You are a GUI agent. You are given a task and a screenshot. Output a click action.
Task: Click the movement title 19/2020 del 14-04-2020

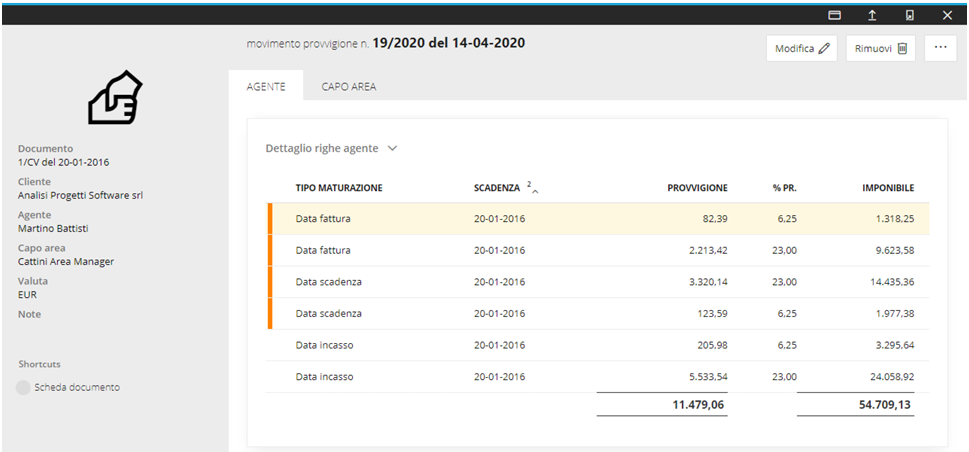pyautogui.click(x=449, y=43)
